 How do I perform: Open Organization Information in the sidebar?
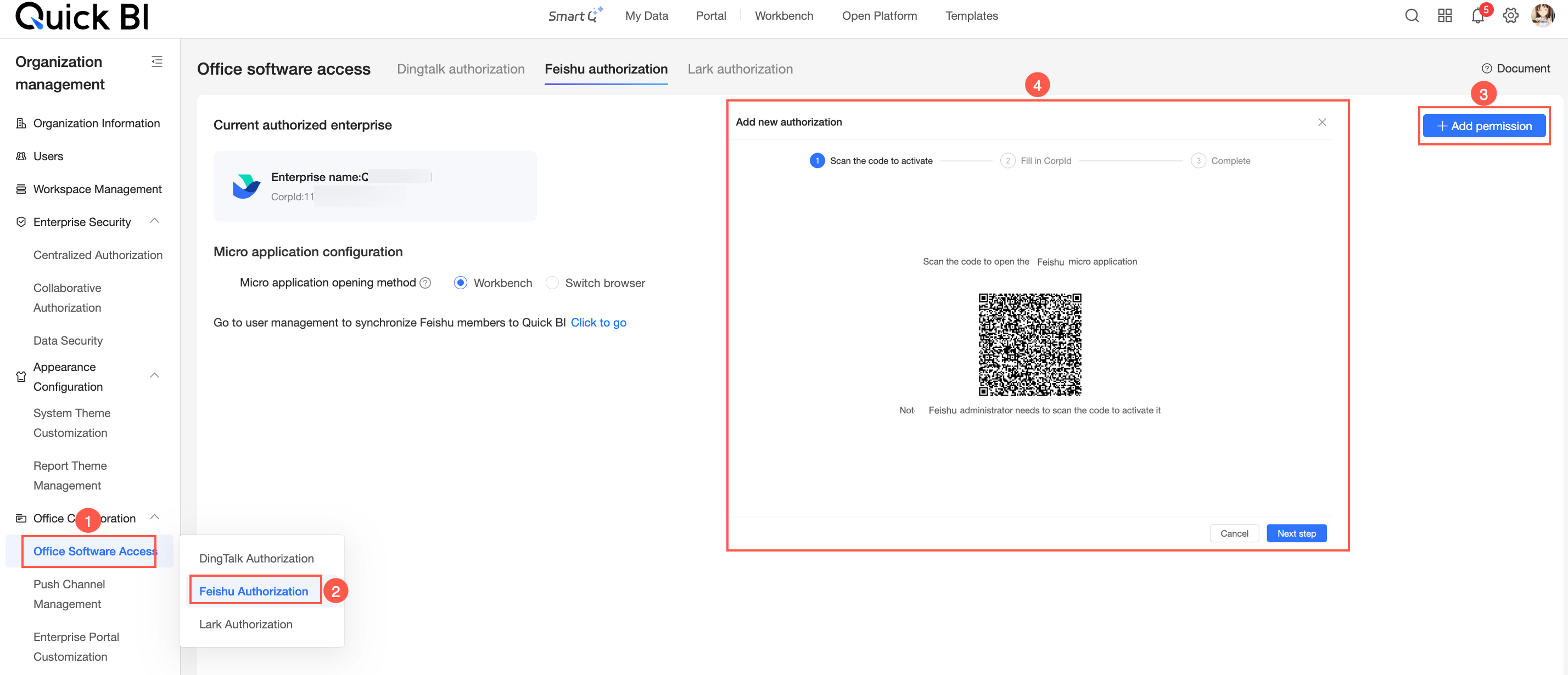click(97, 123)
